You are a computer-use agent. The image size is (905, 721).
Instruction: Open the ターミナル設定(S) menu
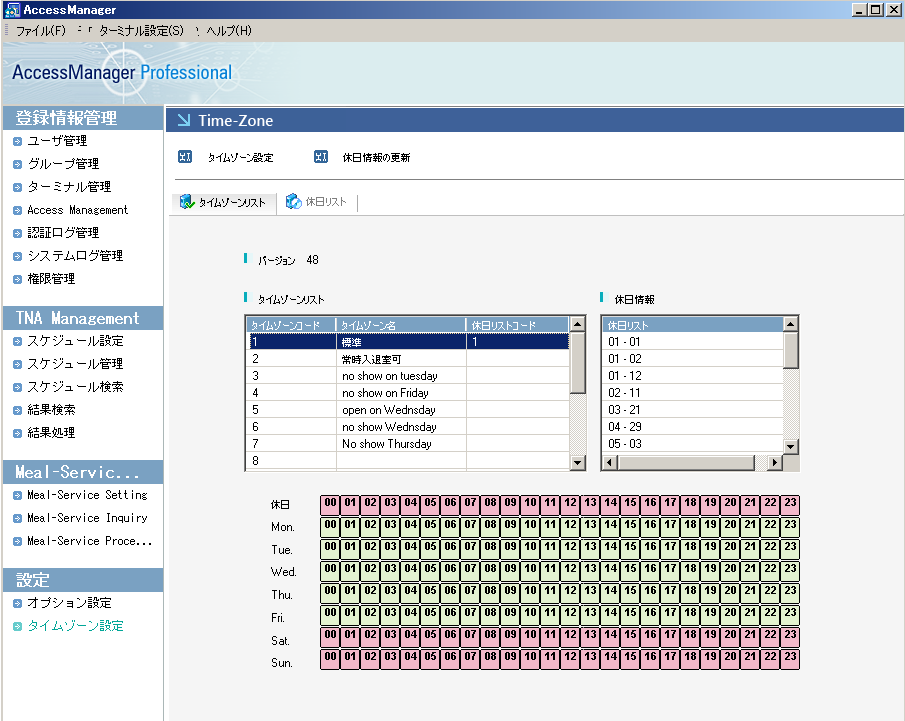pyautogui.click(x=141, y=31)
